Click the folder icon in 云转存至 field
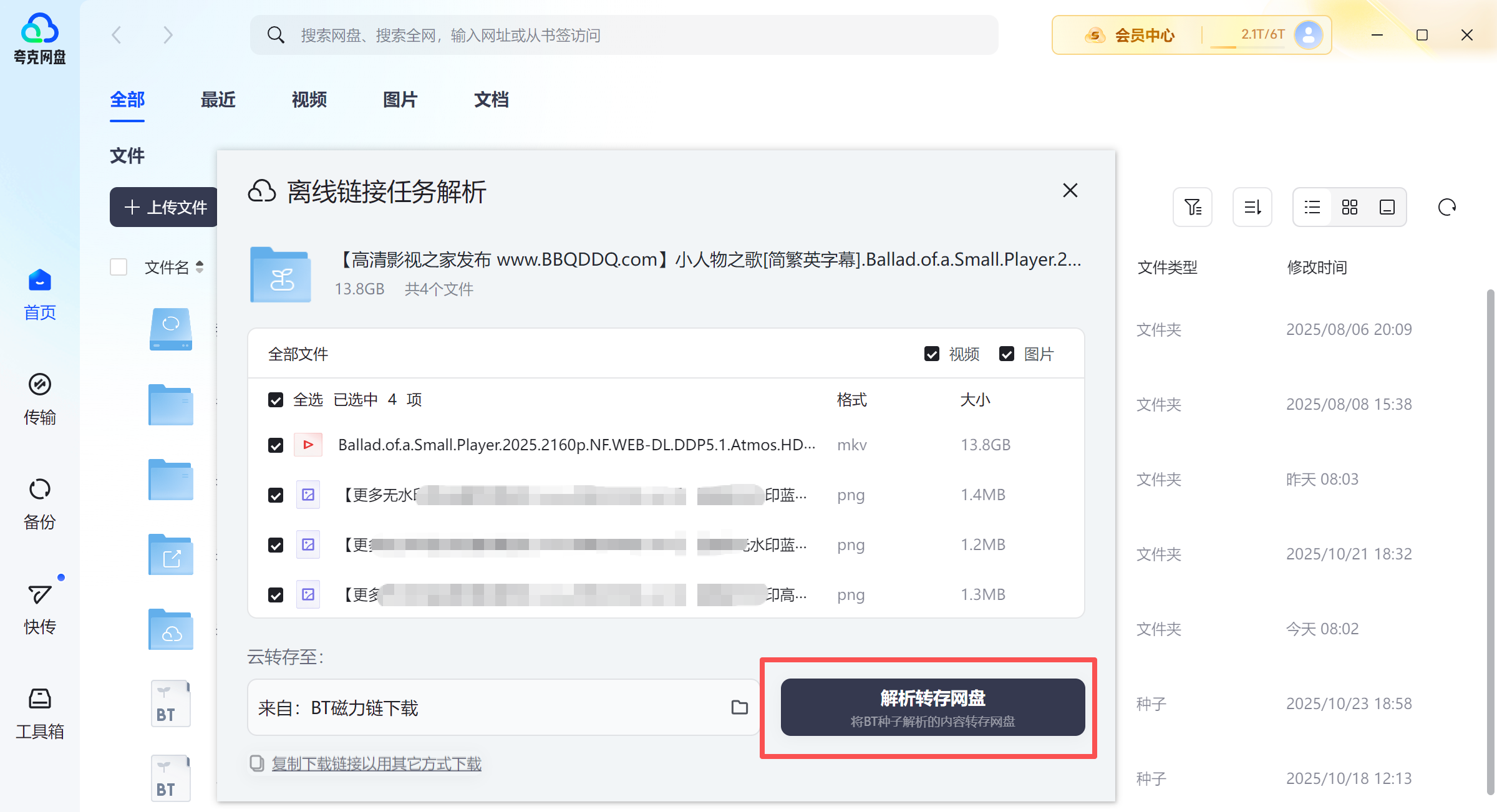The image size is (1497, 812). point(739,707)
